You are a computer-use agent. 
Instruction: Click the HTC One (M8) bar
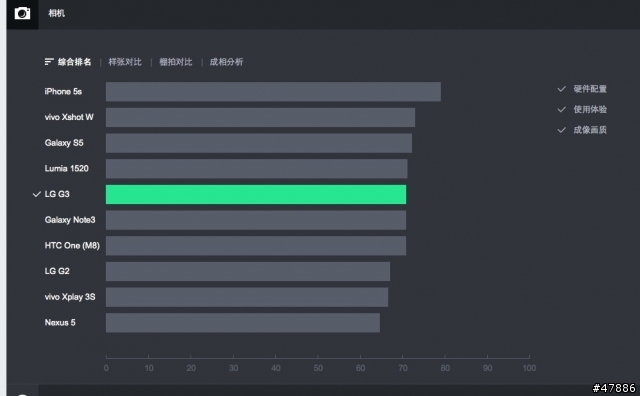(x=256, y=246)
